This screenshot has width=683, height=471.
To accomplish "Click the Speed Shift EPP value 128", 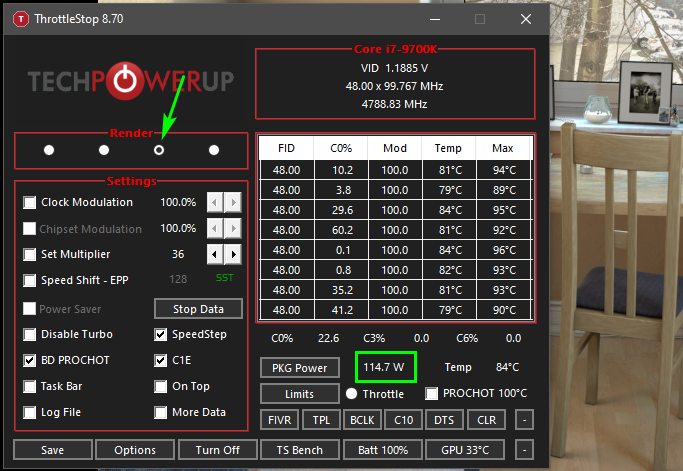I will [178, 279].
